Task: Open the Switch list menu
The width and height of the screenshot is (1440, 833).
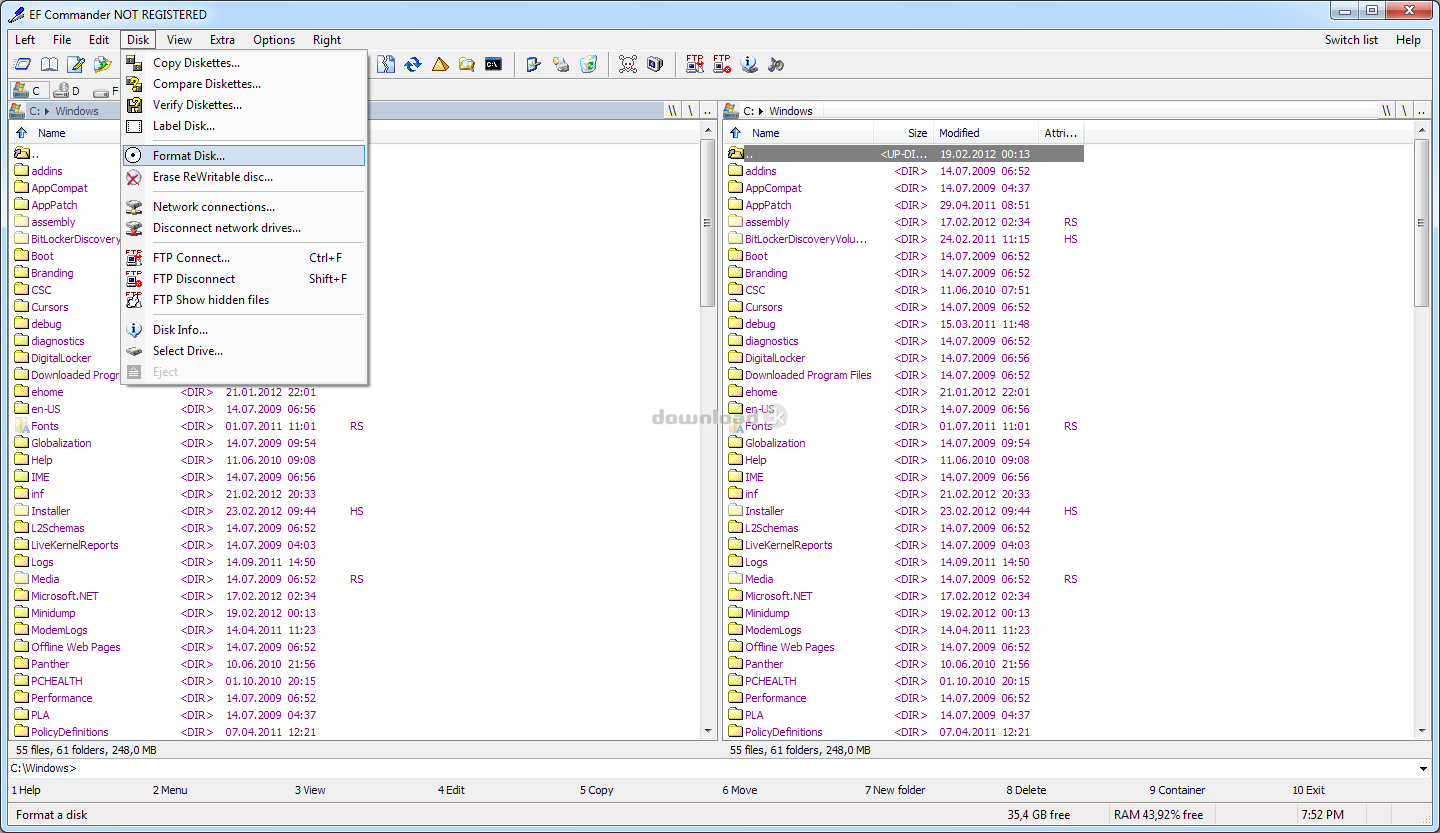Action: [1351, 40]
